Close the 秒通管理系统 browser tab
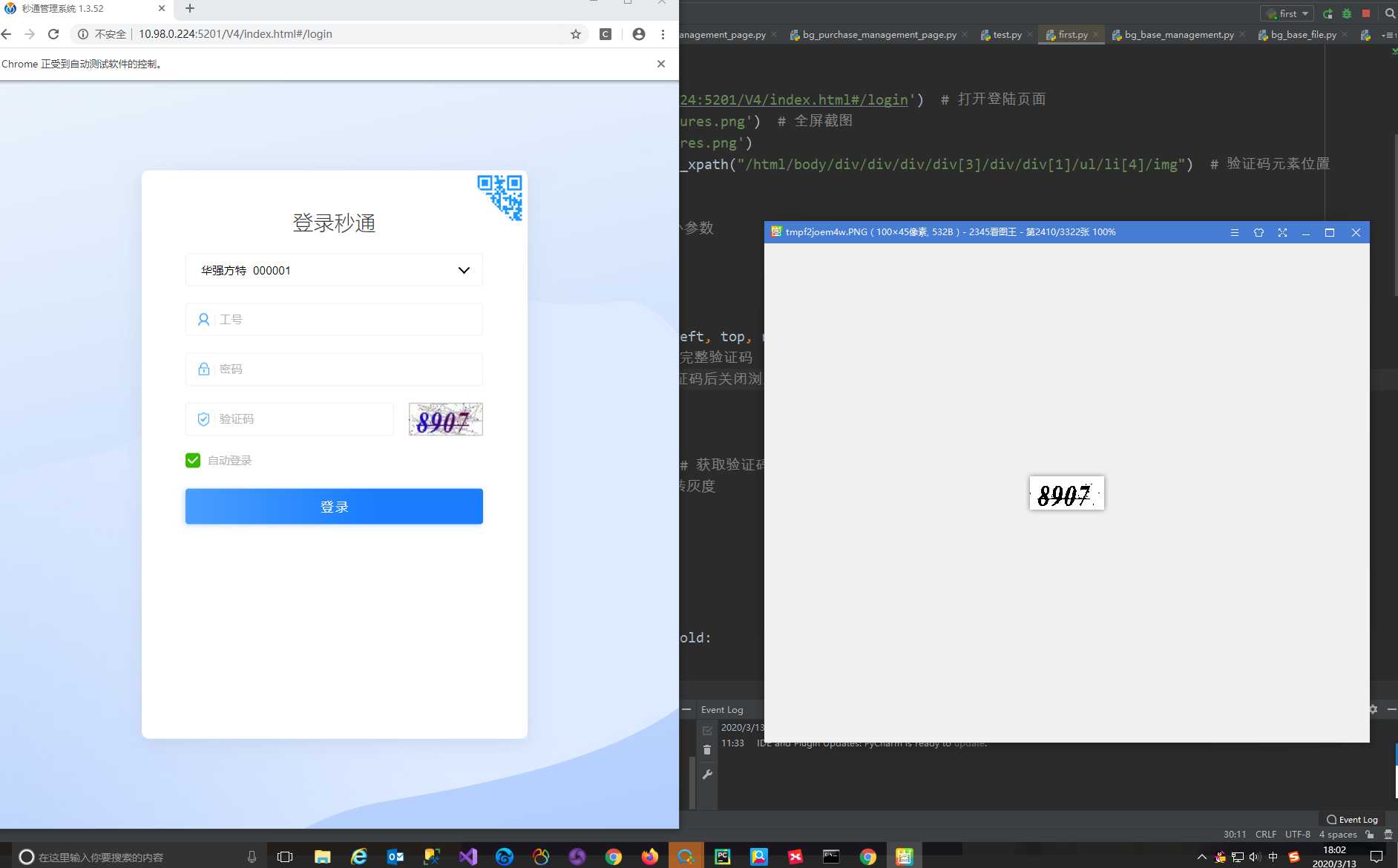This screenshot has height=868, width=1398. click(x=162, y=8)
